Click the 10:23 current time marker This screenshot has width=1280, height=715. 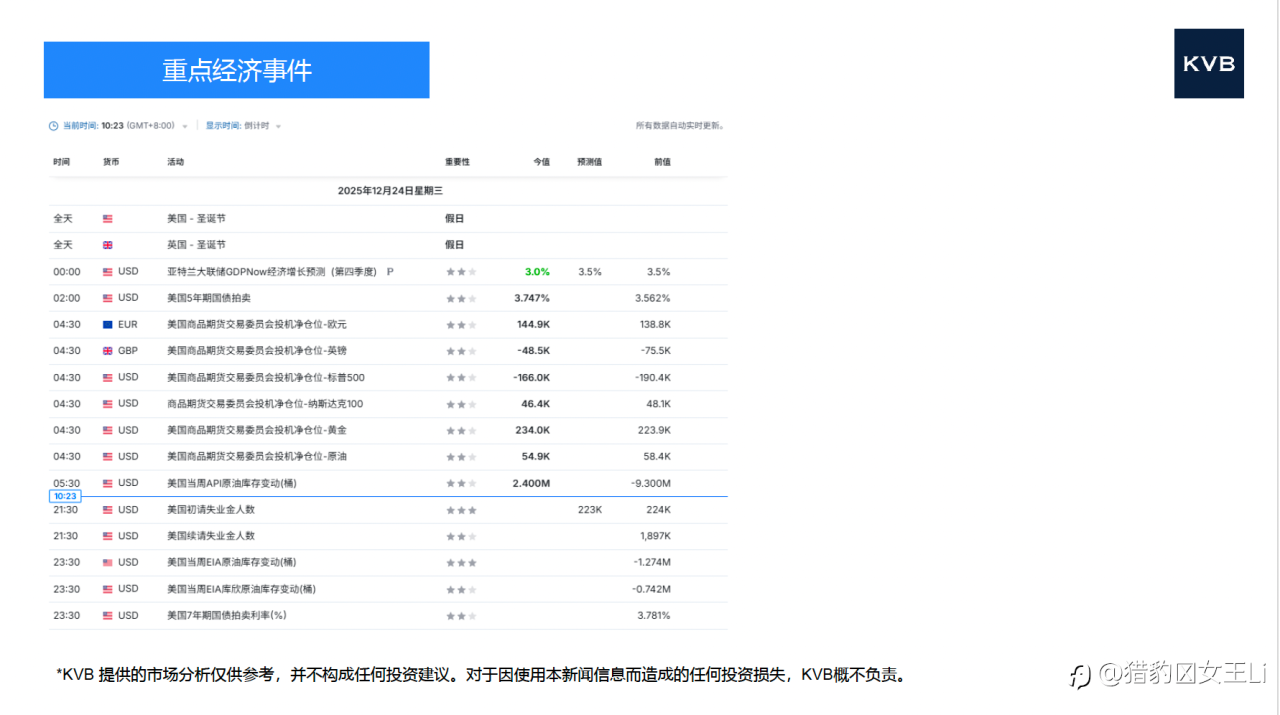65,496
